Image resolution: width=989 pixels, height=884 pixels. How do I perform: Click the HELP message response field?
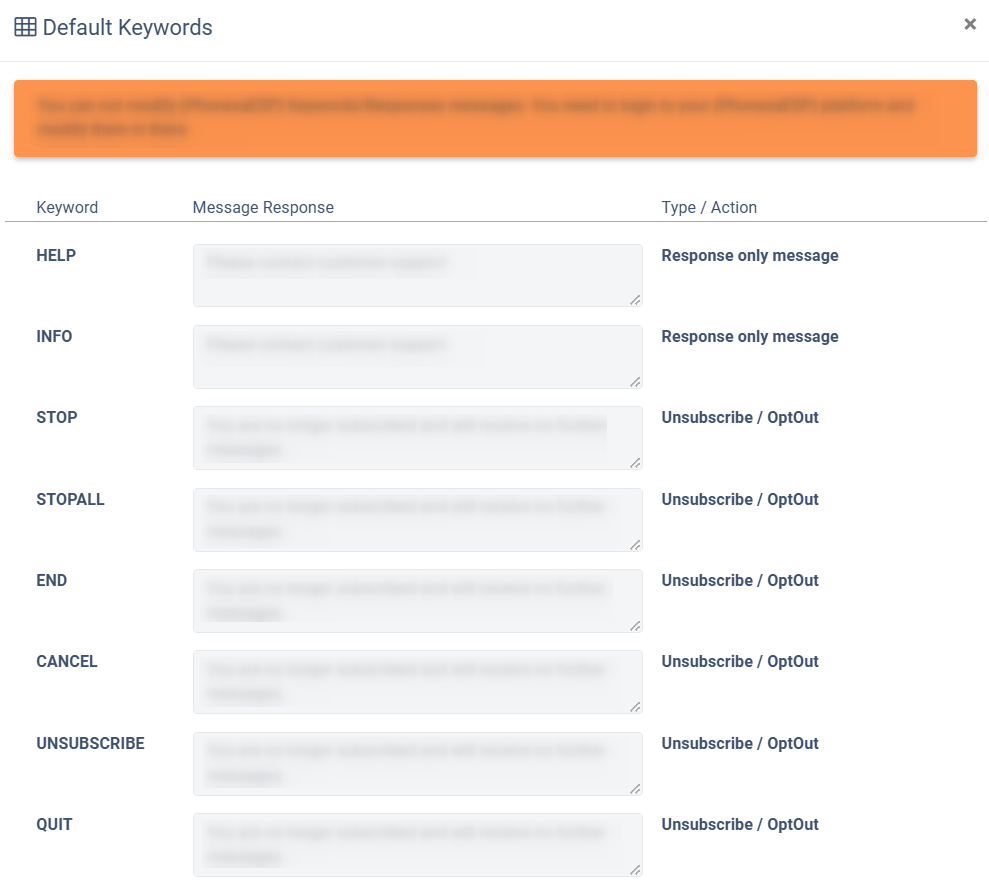(417, 275)
